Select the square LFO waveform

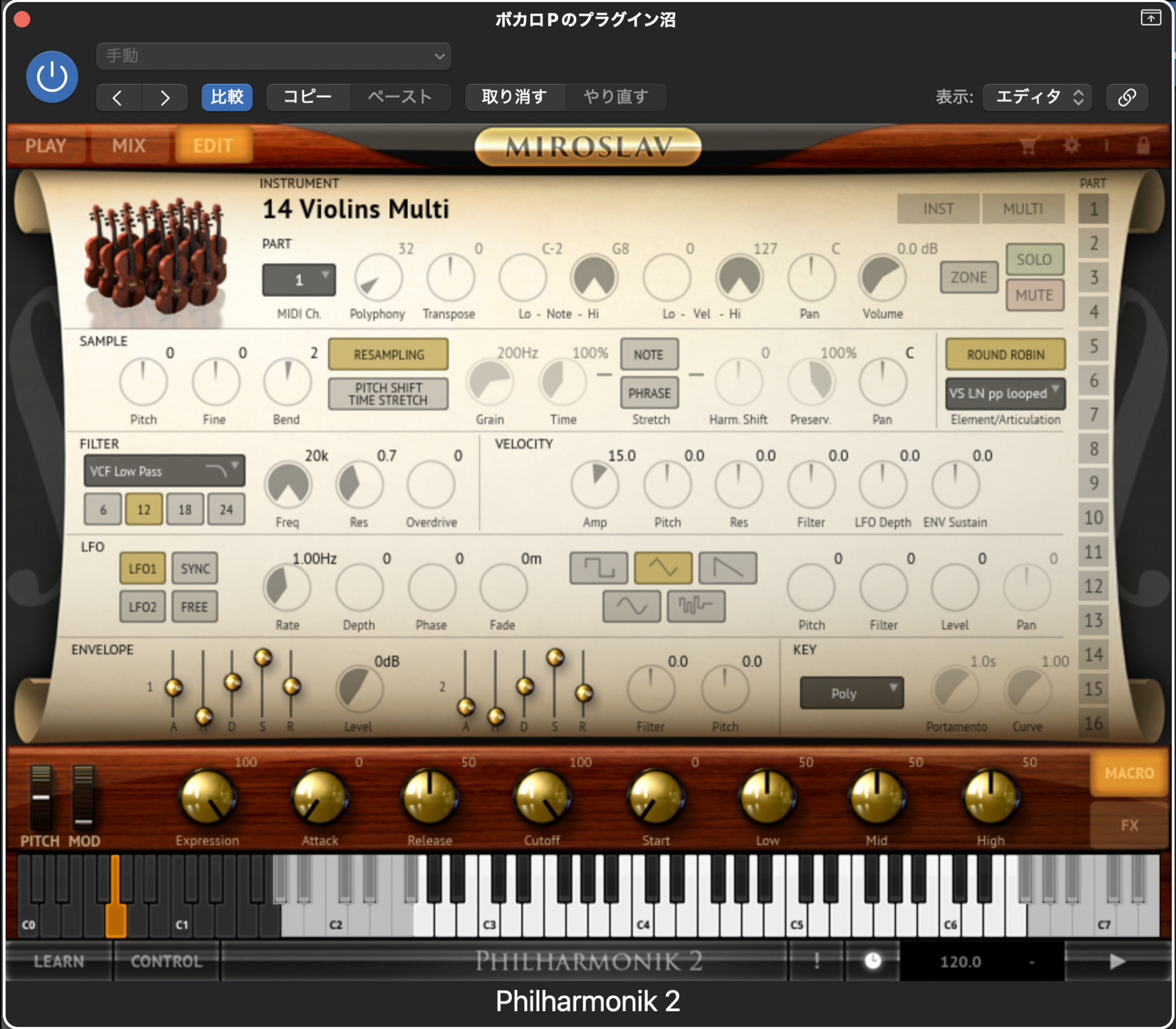click(599, 568)
